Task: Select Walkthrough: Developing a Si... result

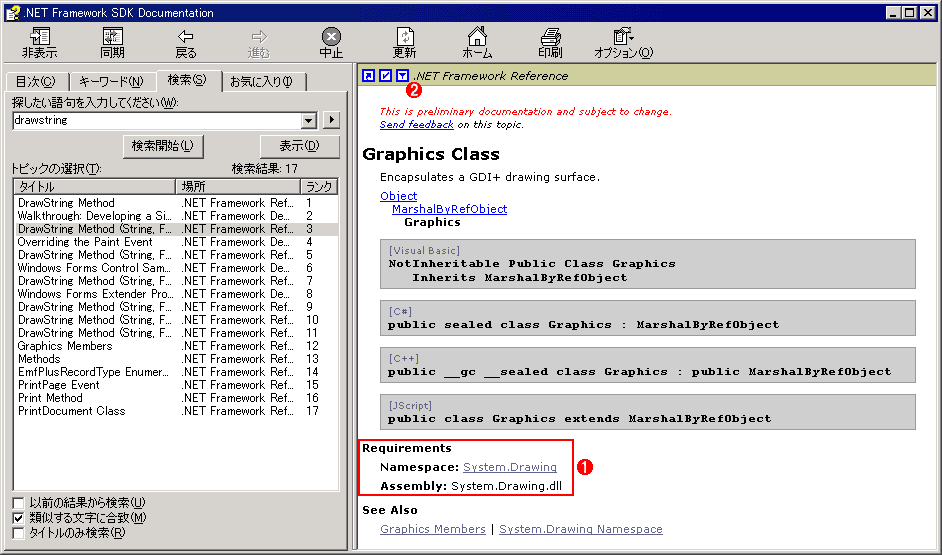Action: [x=175, y=216]
